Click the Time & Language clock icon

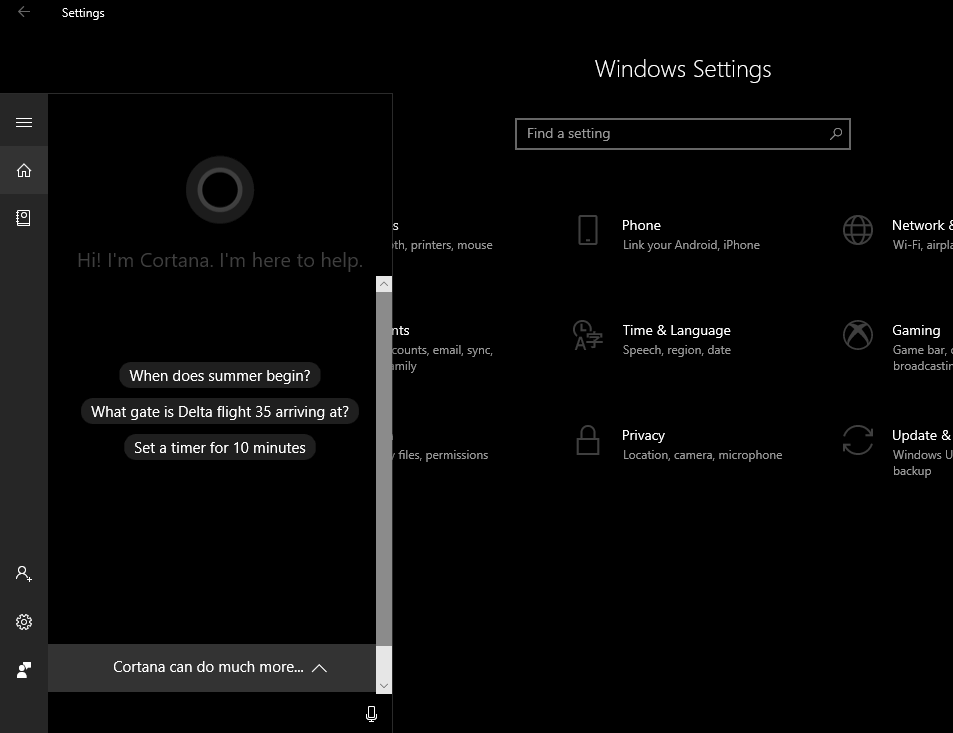[588, 336]
